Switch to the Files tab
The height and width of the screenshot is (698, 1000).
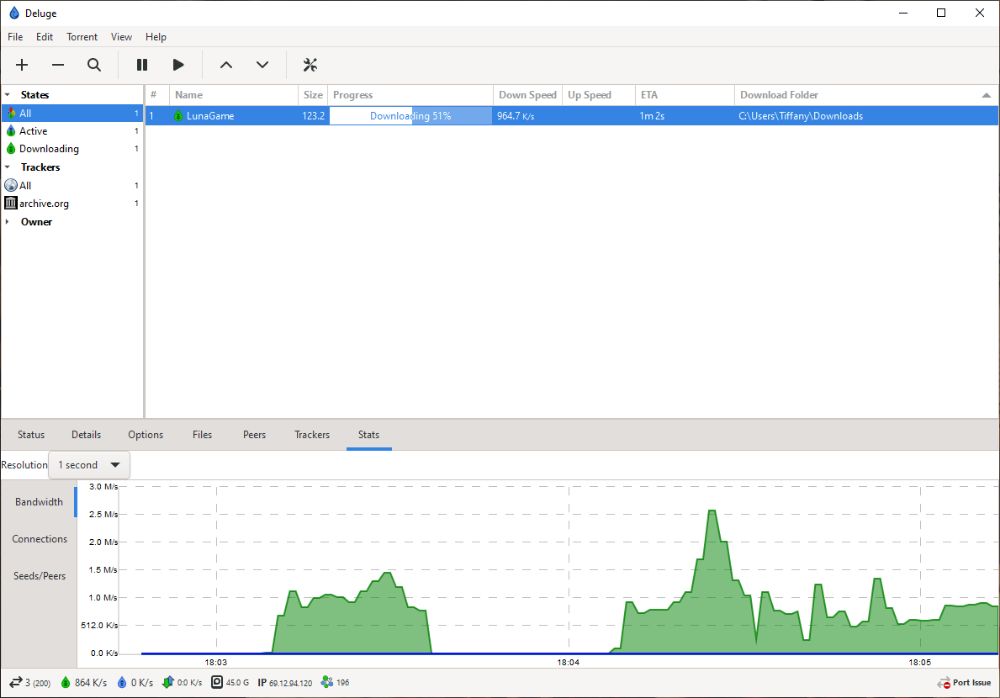coord(202,434)
